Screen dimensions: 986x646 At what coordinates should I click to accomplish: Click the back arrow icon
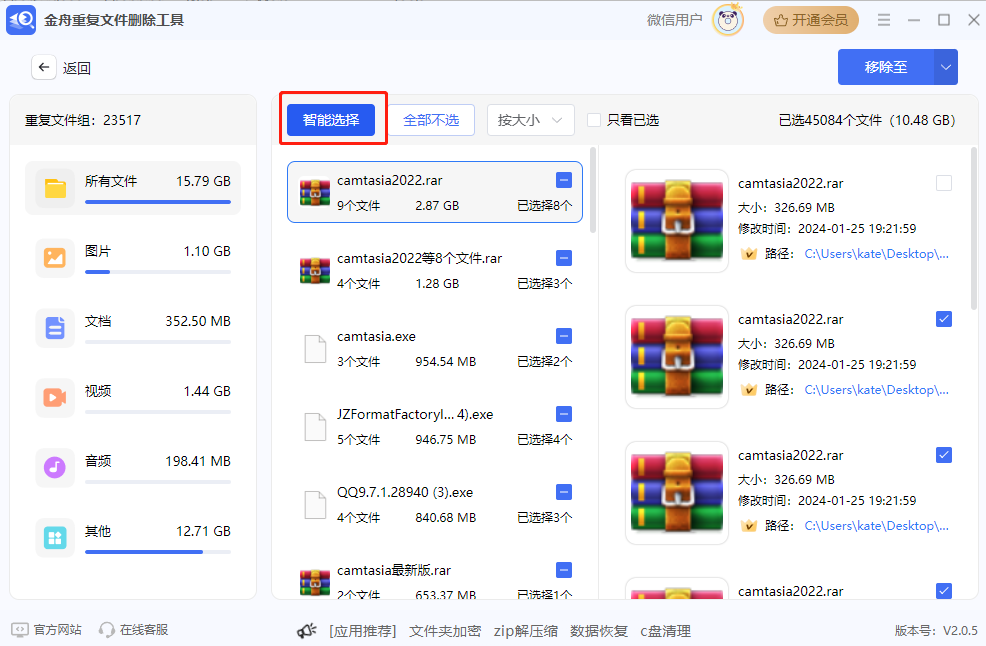(x=43, y=67)
